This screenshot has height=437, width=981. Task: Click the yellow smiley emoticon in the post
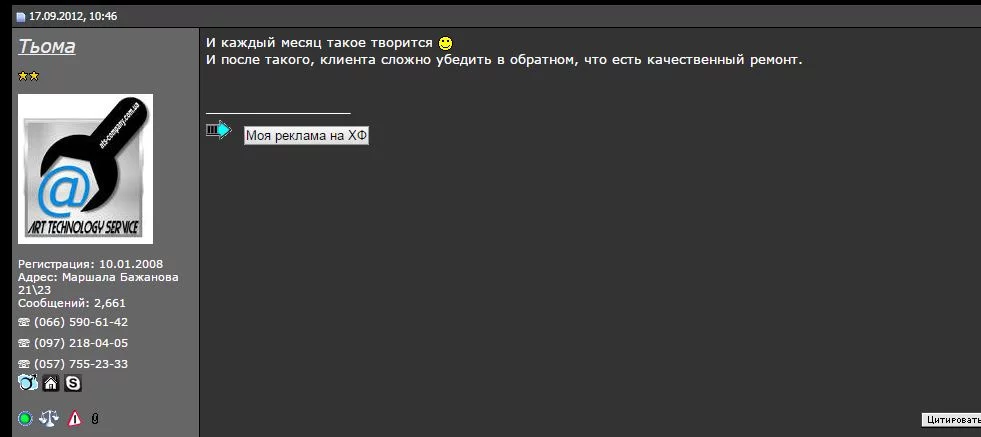pyautogui.click(x=446, y=44)
